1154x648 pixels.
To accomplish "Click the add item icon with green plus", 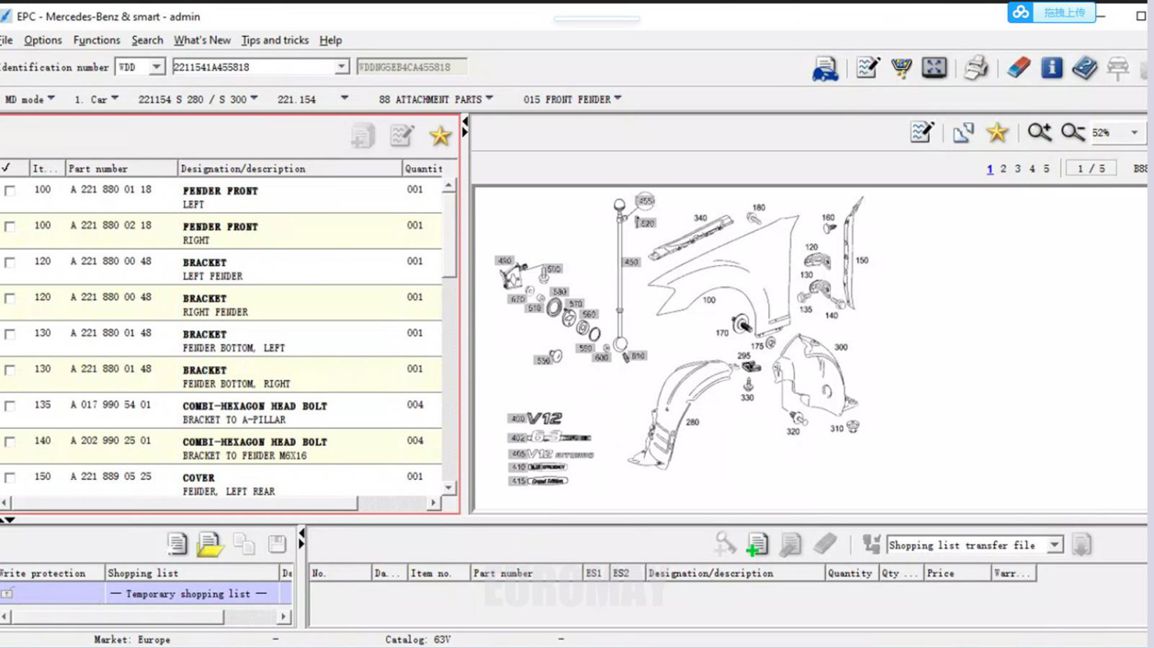I will 757,544.
